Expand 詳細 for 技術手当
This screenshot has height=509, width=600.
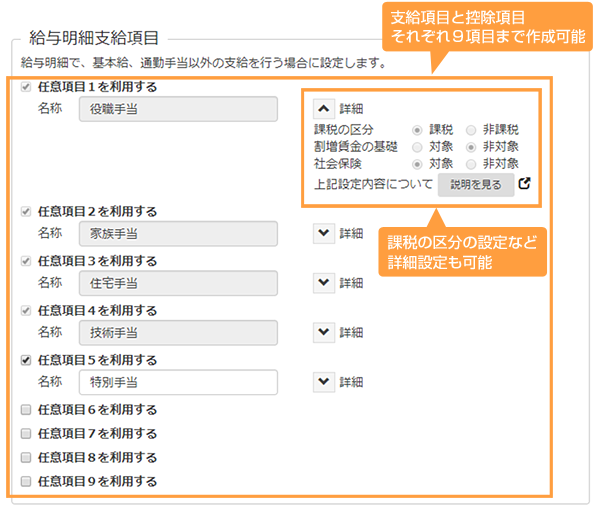[x=324, y=332]
